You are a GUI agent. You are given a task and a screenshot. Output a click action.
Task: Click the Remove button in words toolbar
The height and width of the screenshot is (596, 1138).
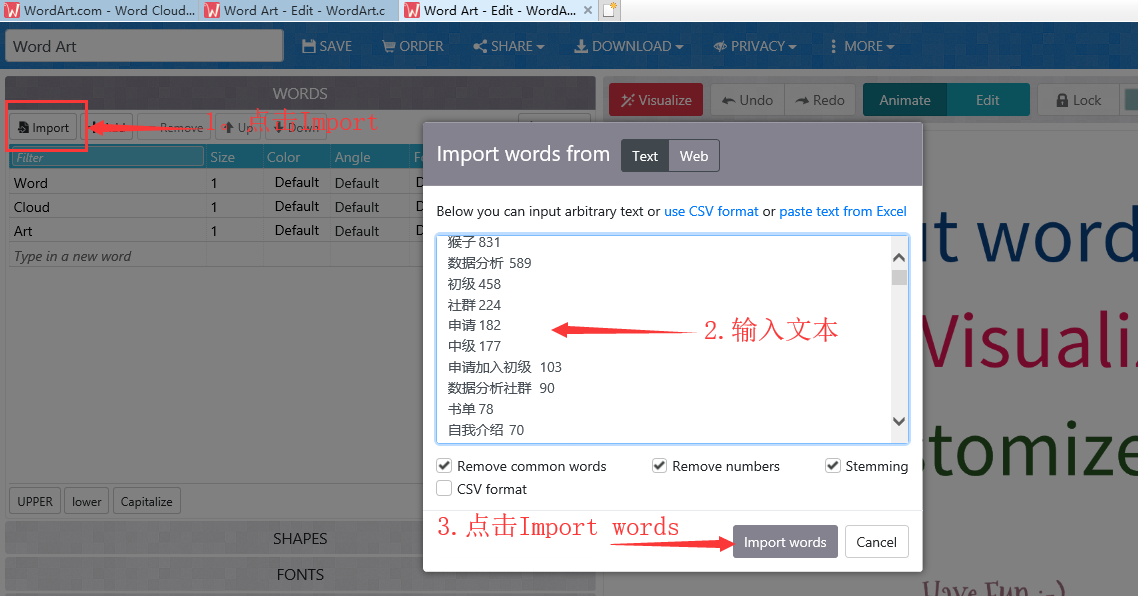point(173,128)
